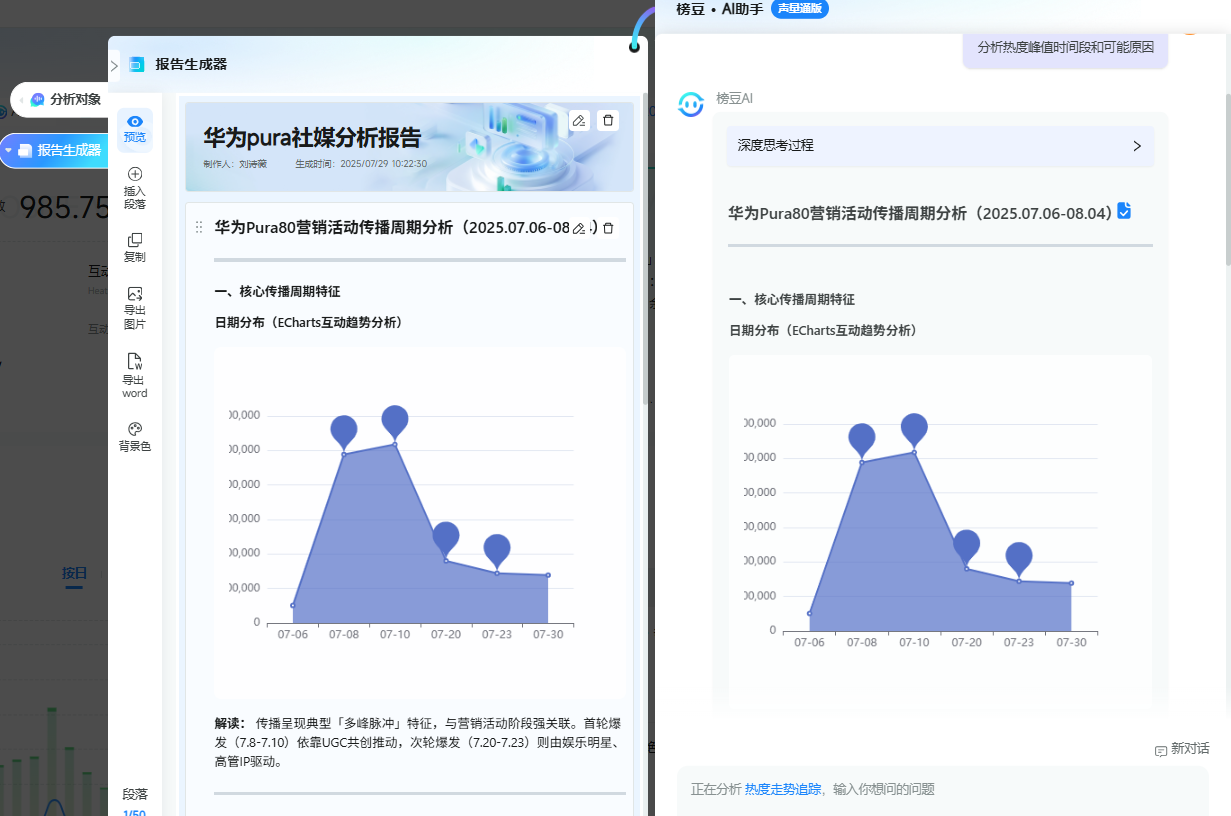Open the 背景色 palette picker
This screenshot has height=816, width=1231.
[135, 428]
